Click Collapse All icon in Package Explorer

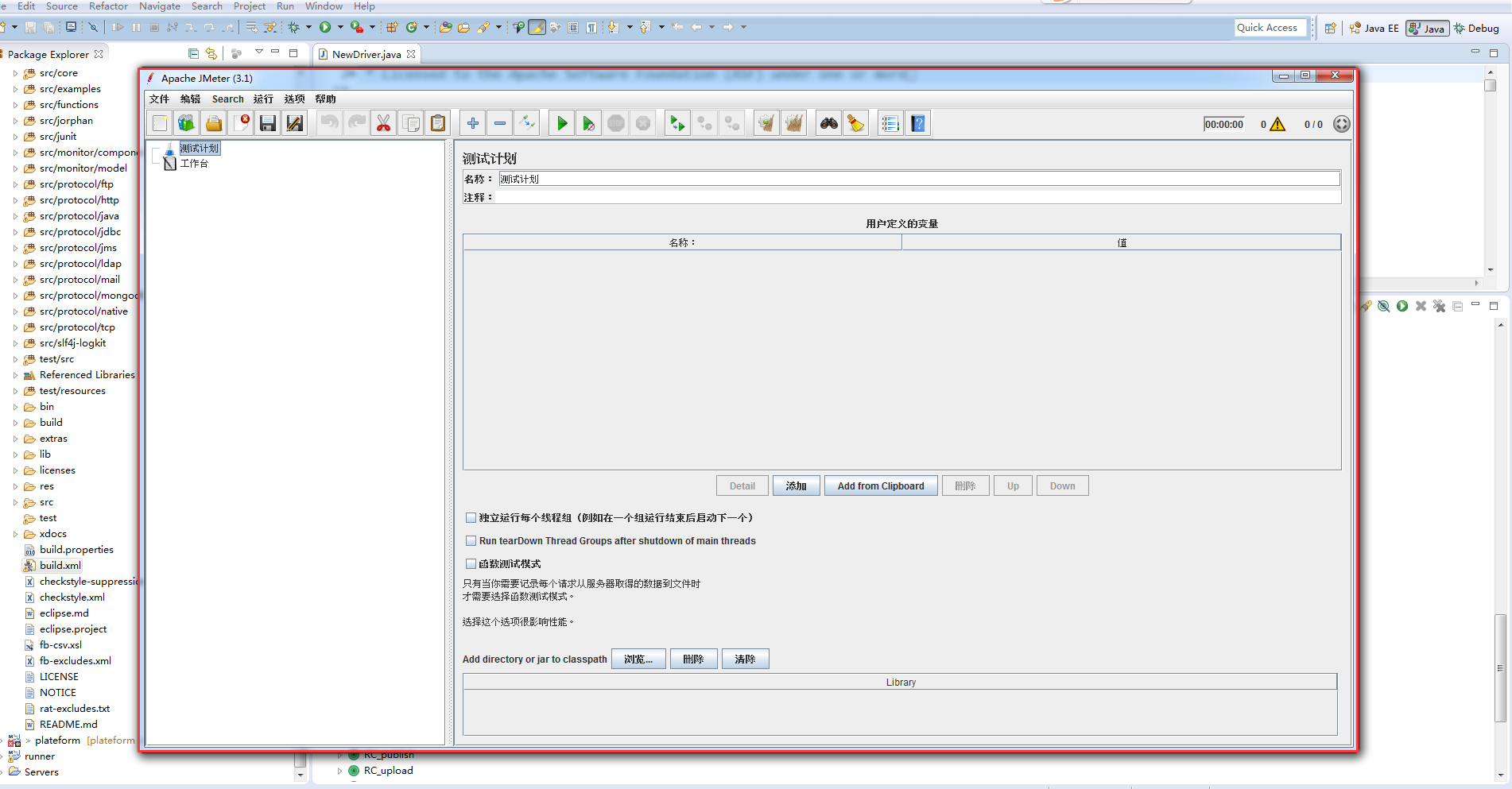(193, 53)
